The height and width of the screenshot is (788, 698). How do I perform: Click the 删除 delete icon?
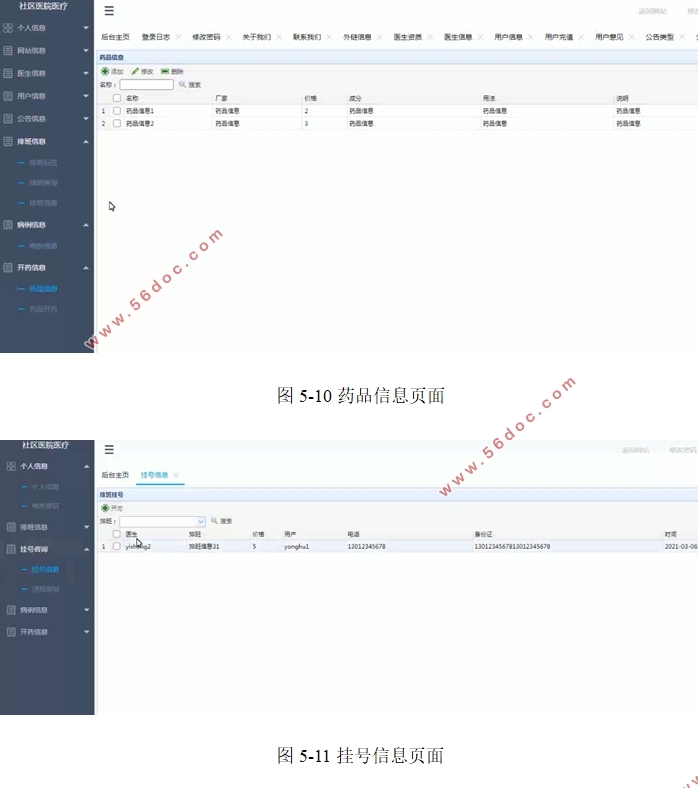coord(165,72)
